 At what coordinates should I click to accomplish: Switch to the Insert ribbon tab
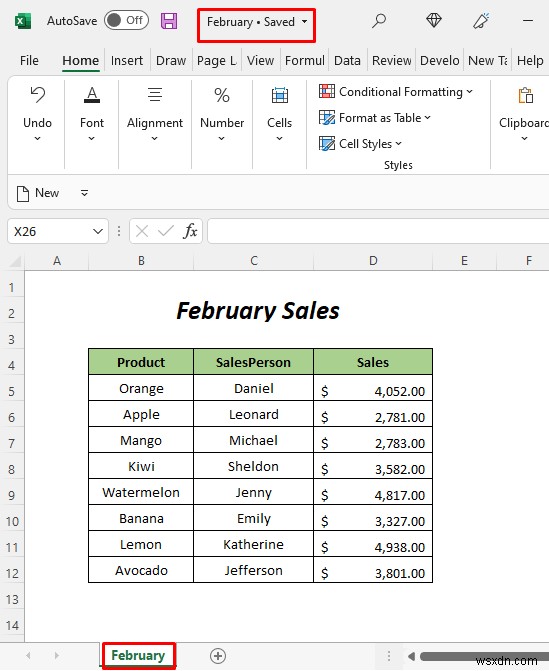[127, 60]
